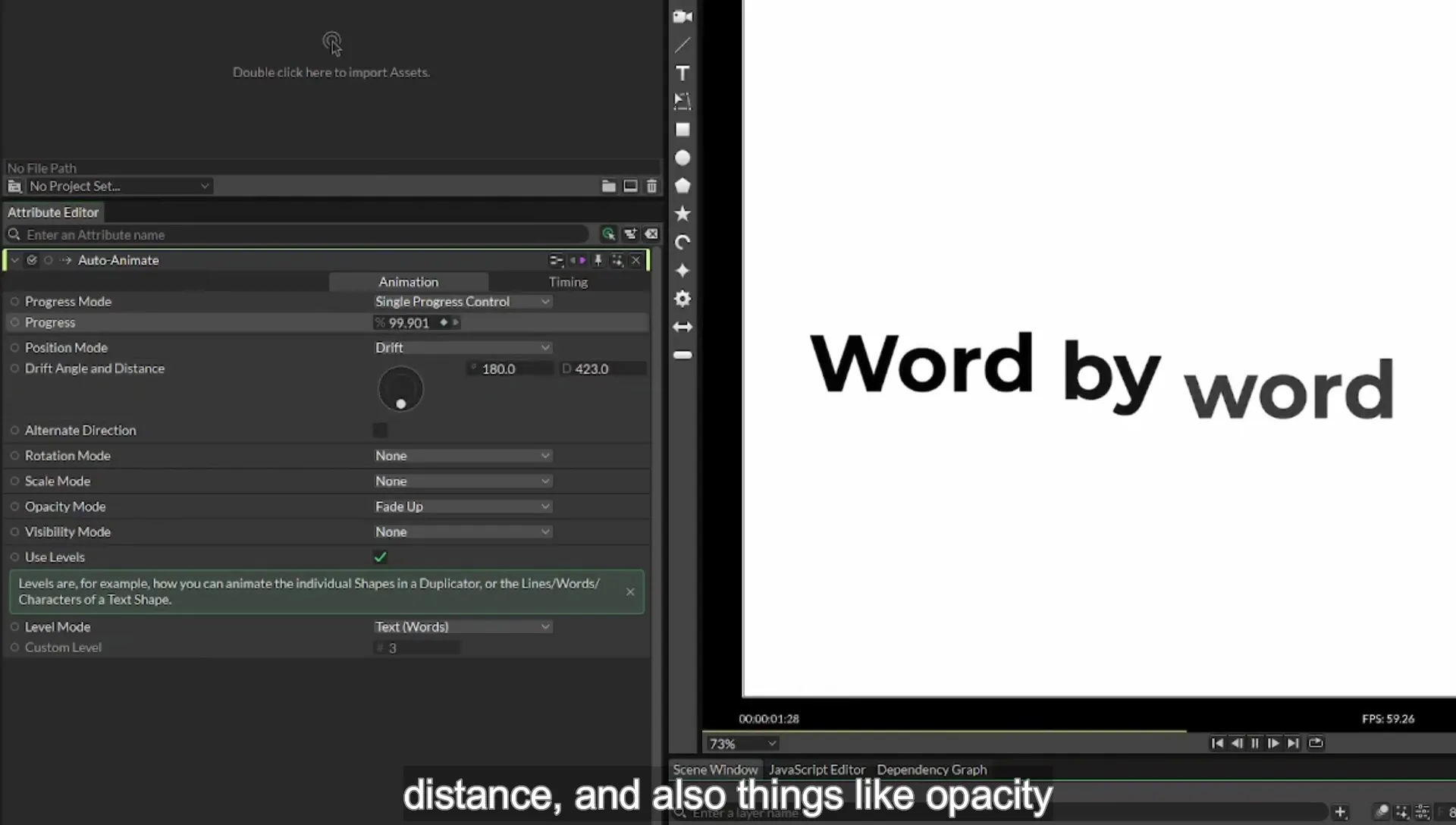Select the Cog shape tool
The height and width of the screenshot is (825, 1456).
tap(682, 299)
